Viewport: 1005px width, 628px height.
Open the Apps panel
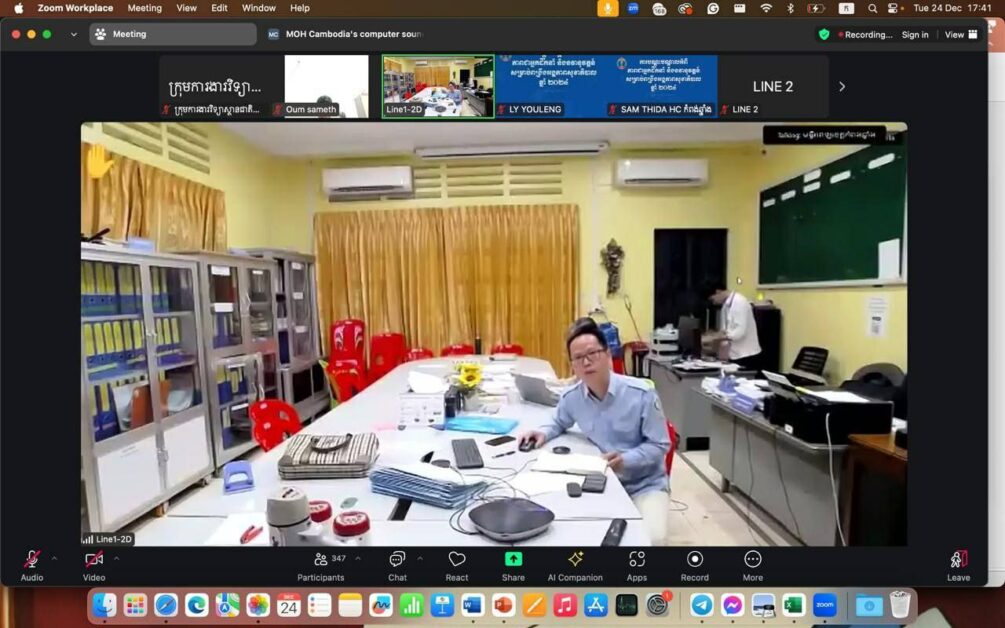coord(637,561)
